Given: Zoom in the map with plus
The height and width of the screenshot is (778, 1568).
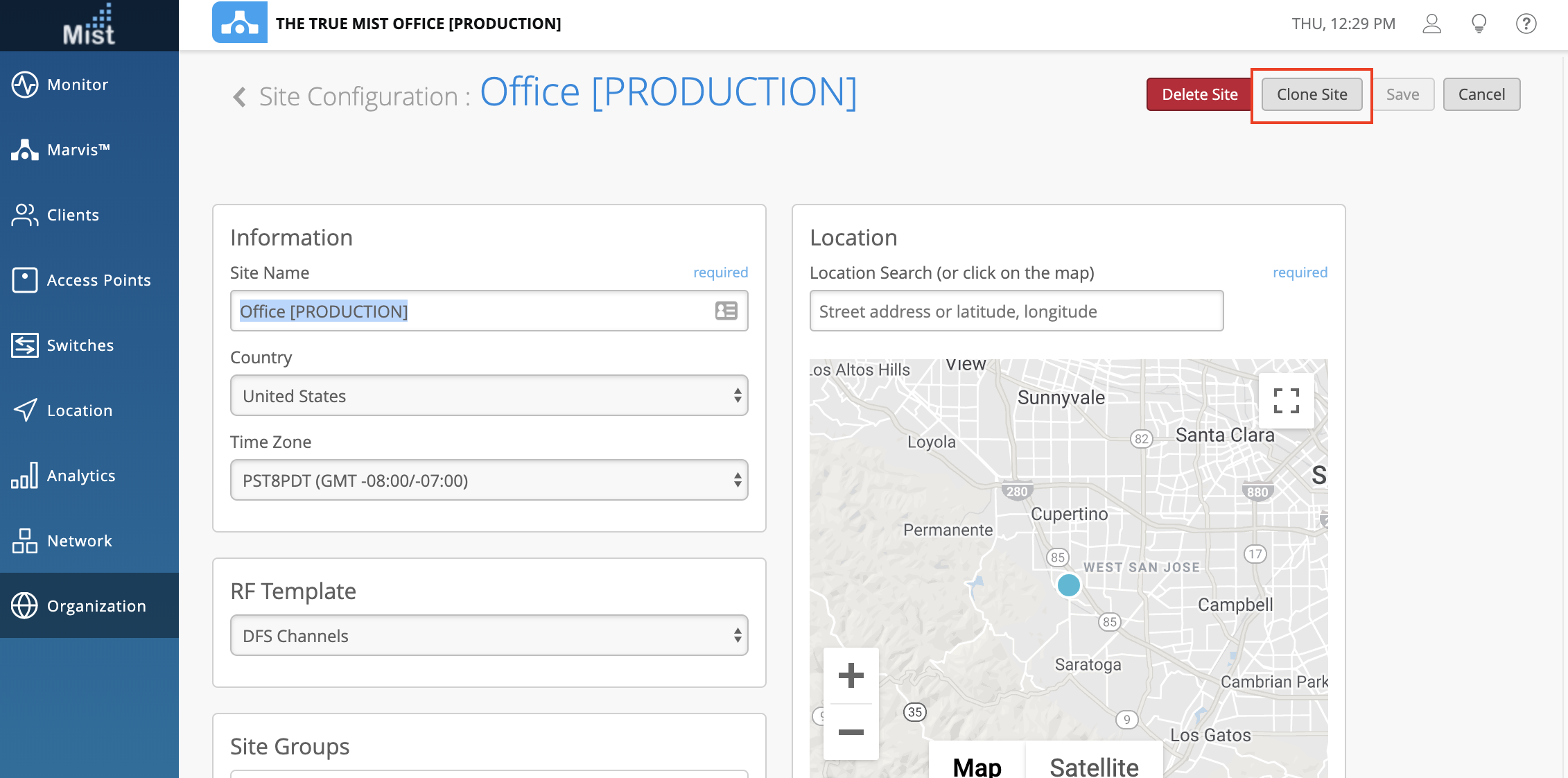Looking at the screenshot, I should tap(851, 675).
